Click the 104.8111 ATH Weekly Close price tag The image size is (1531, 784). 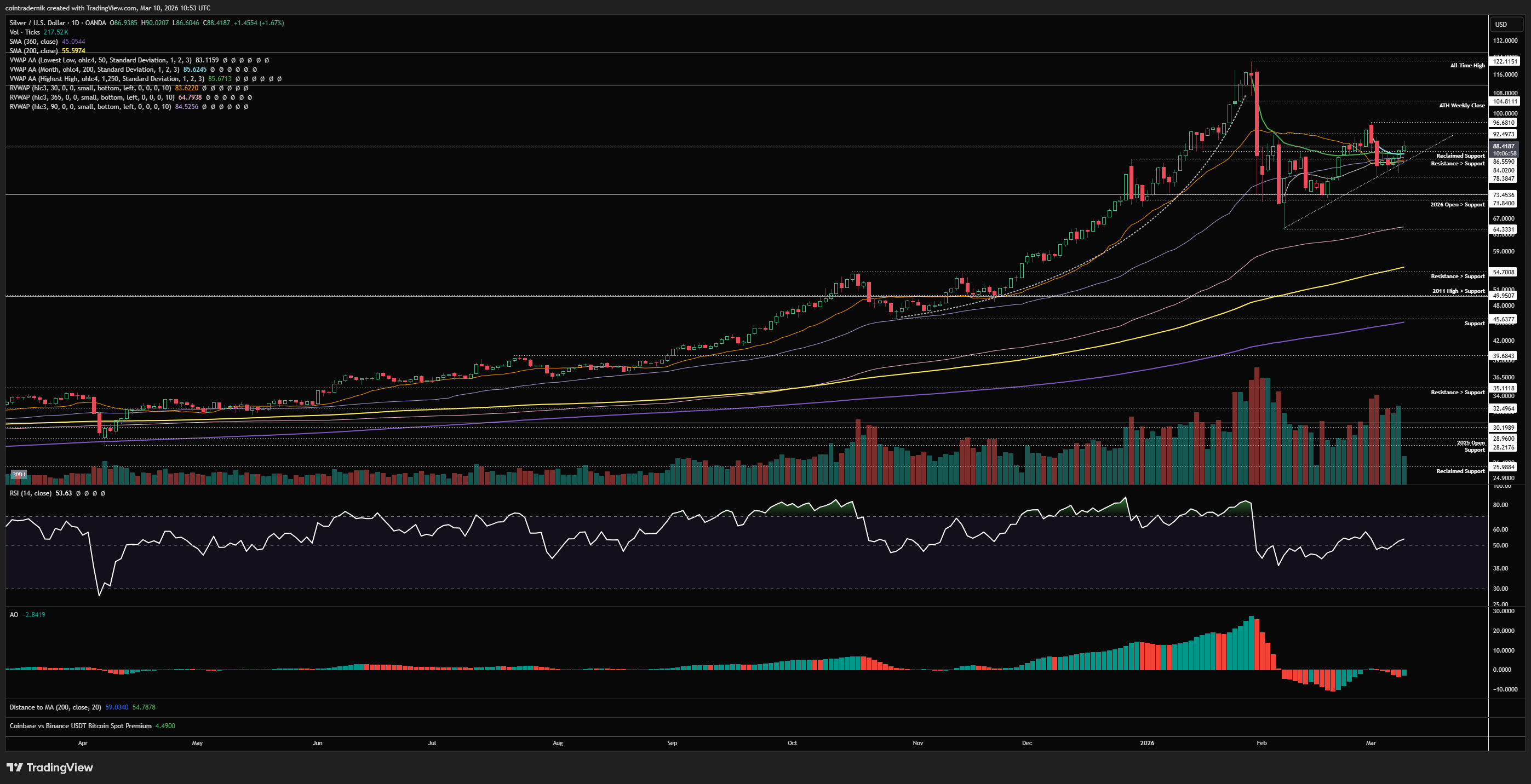tap(1505, 102)
